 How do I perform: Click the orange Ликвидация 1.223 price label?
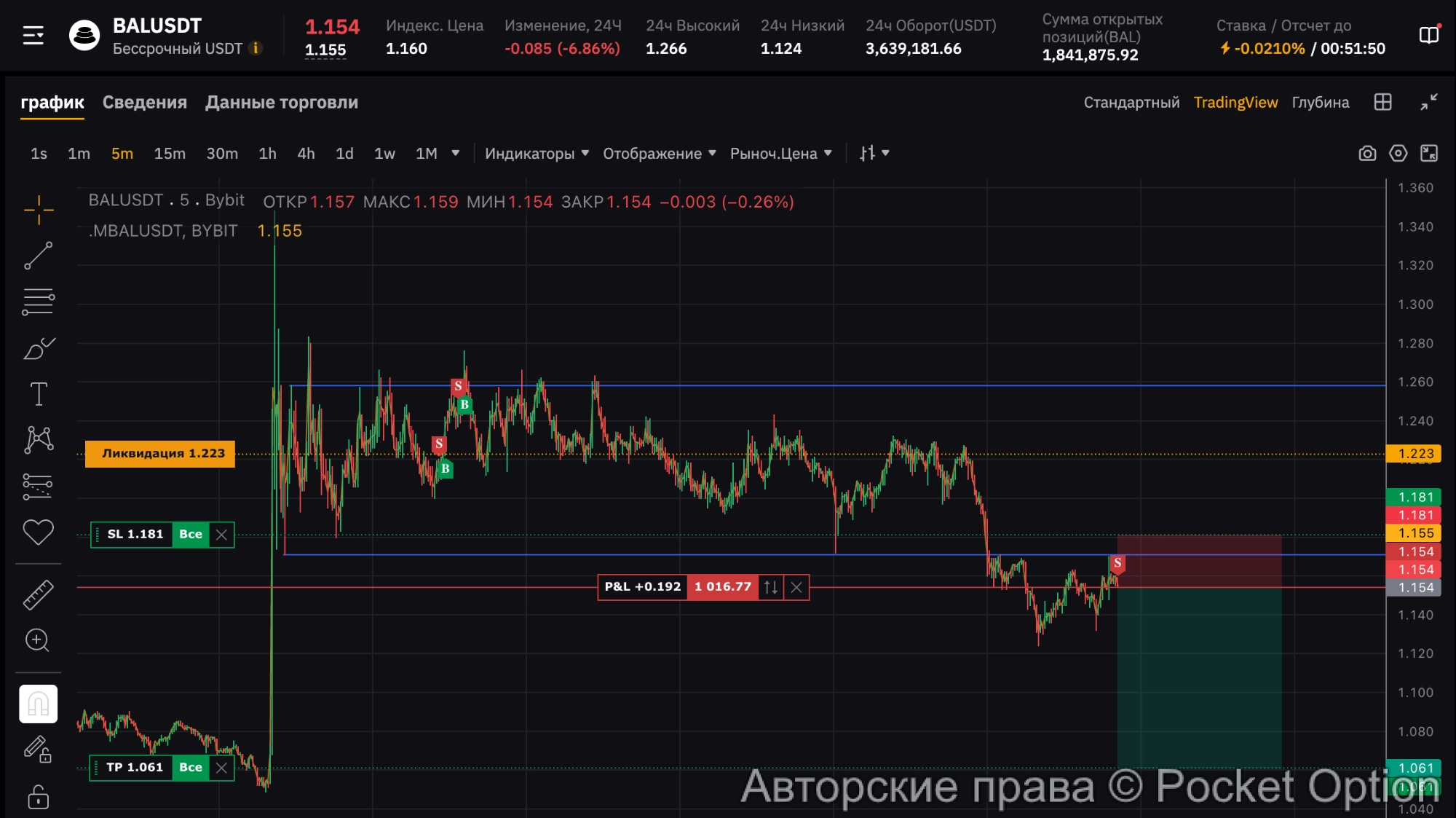point(160,453)
